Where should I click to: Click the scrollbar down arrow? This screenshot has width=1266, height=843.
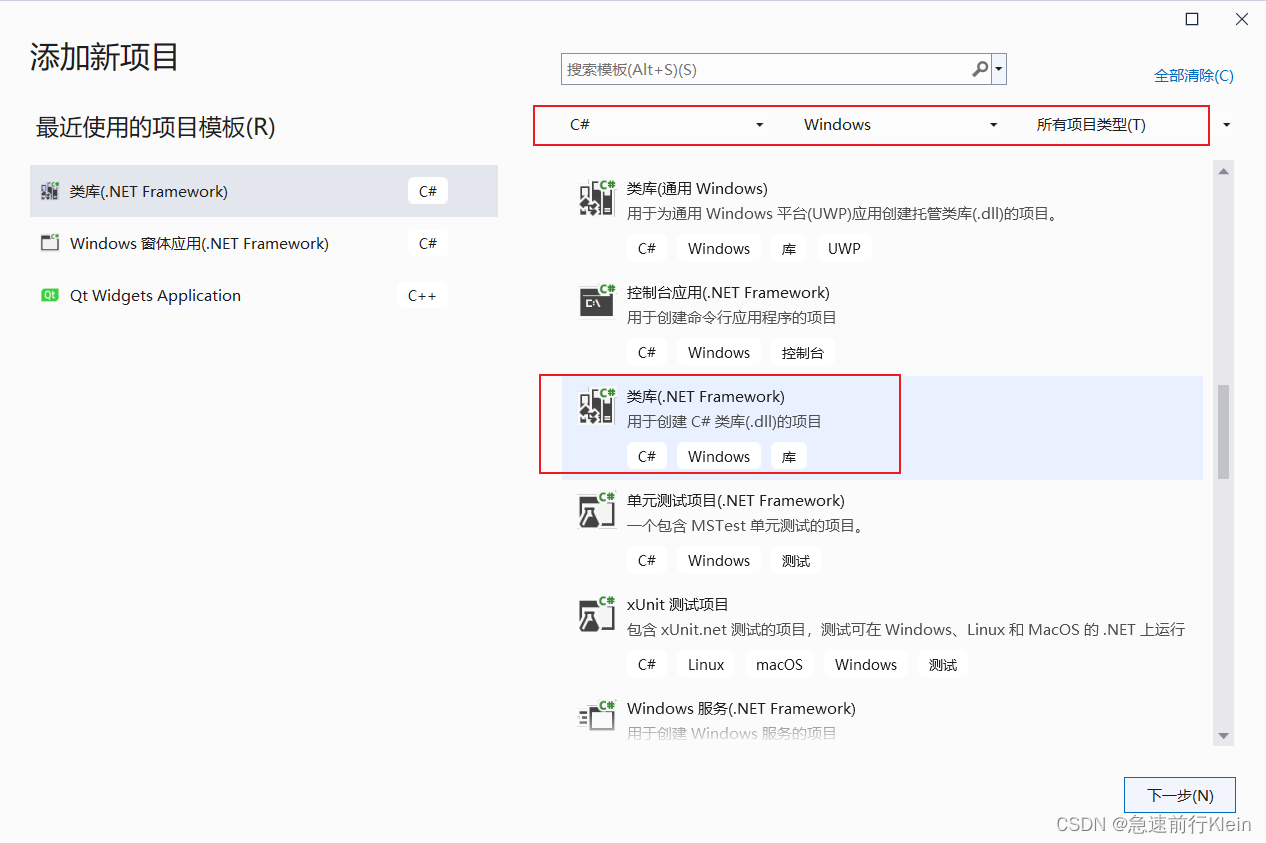[1223, 736]
